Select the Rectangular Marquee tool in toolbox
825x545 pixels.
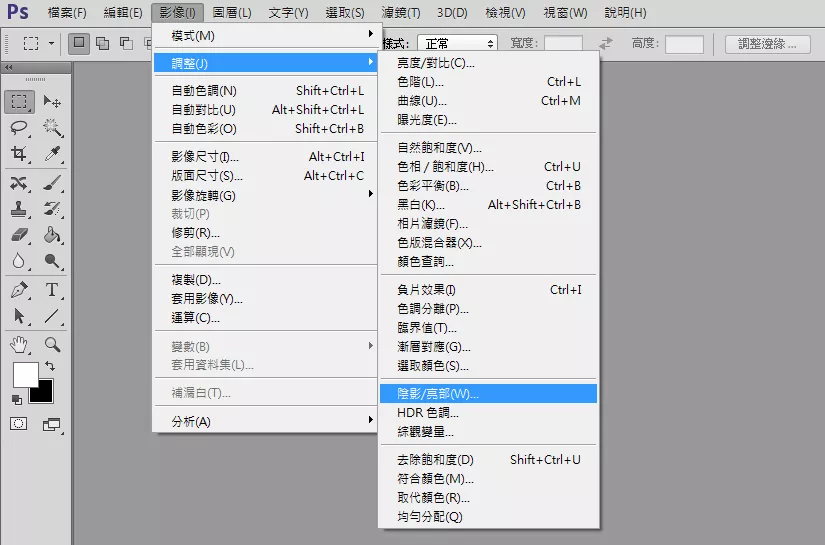[x=19, y=102]
